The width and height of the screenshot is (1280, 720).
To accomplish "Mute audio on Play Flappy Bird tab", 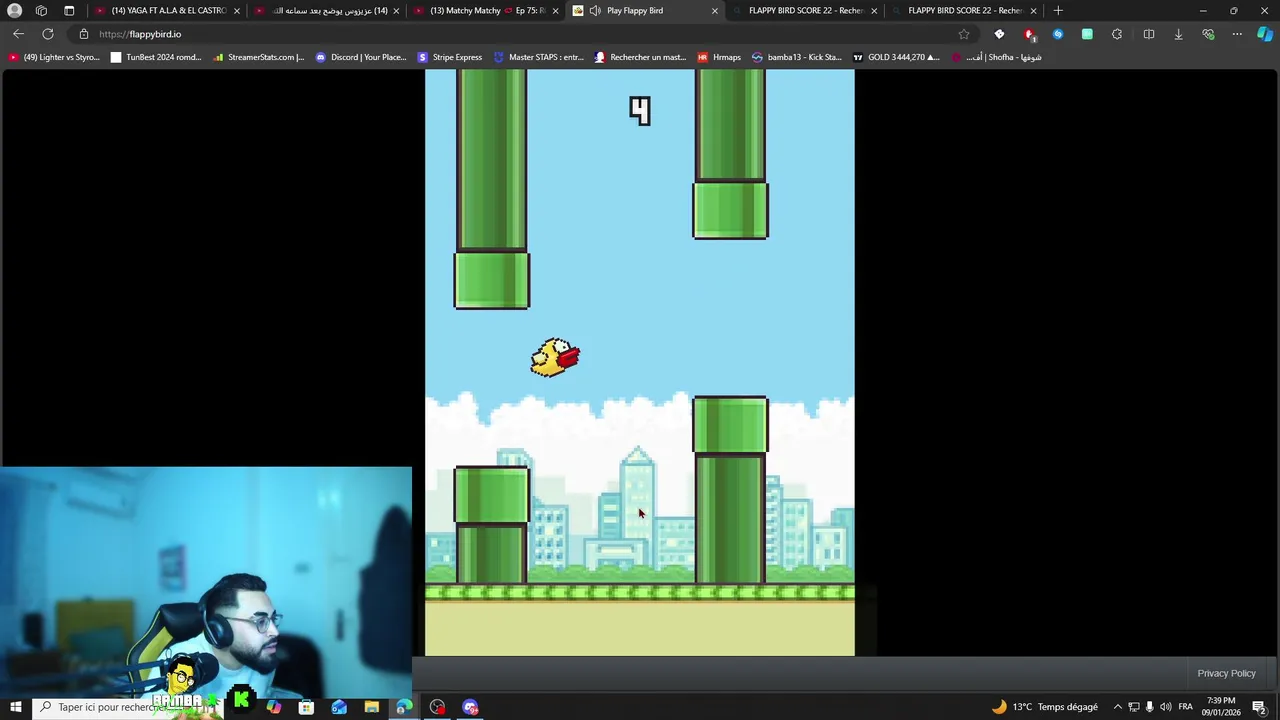I will tap(595, 10).
